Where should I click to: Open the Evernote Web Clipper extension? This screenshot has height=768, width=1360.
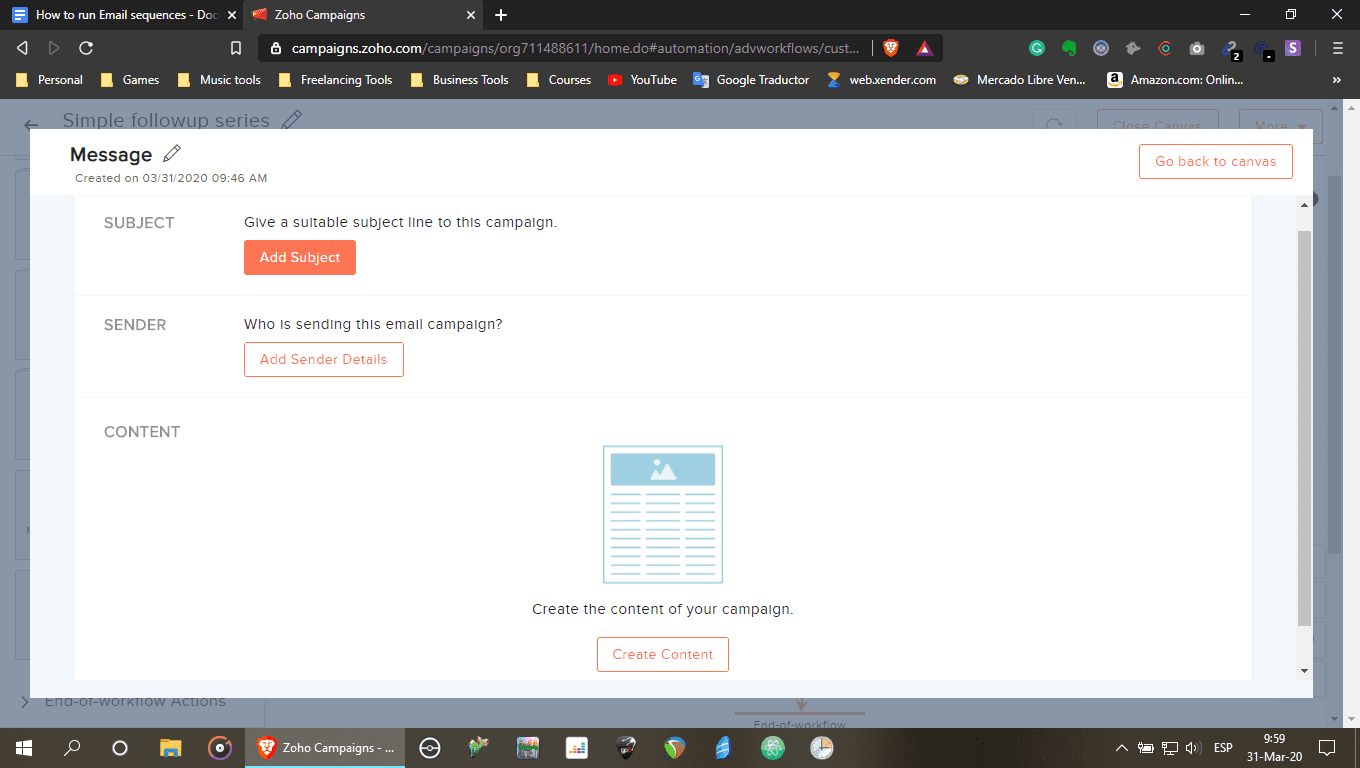pos(1068,47)
